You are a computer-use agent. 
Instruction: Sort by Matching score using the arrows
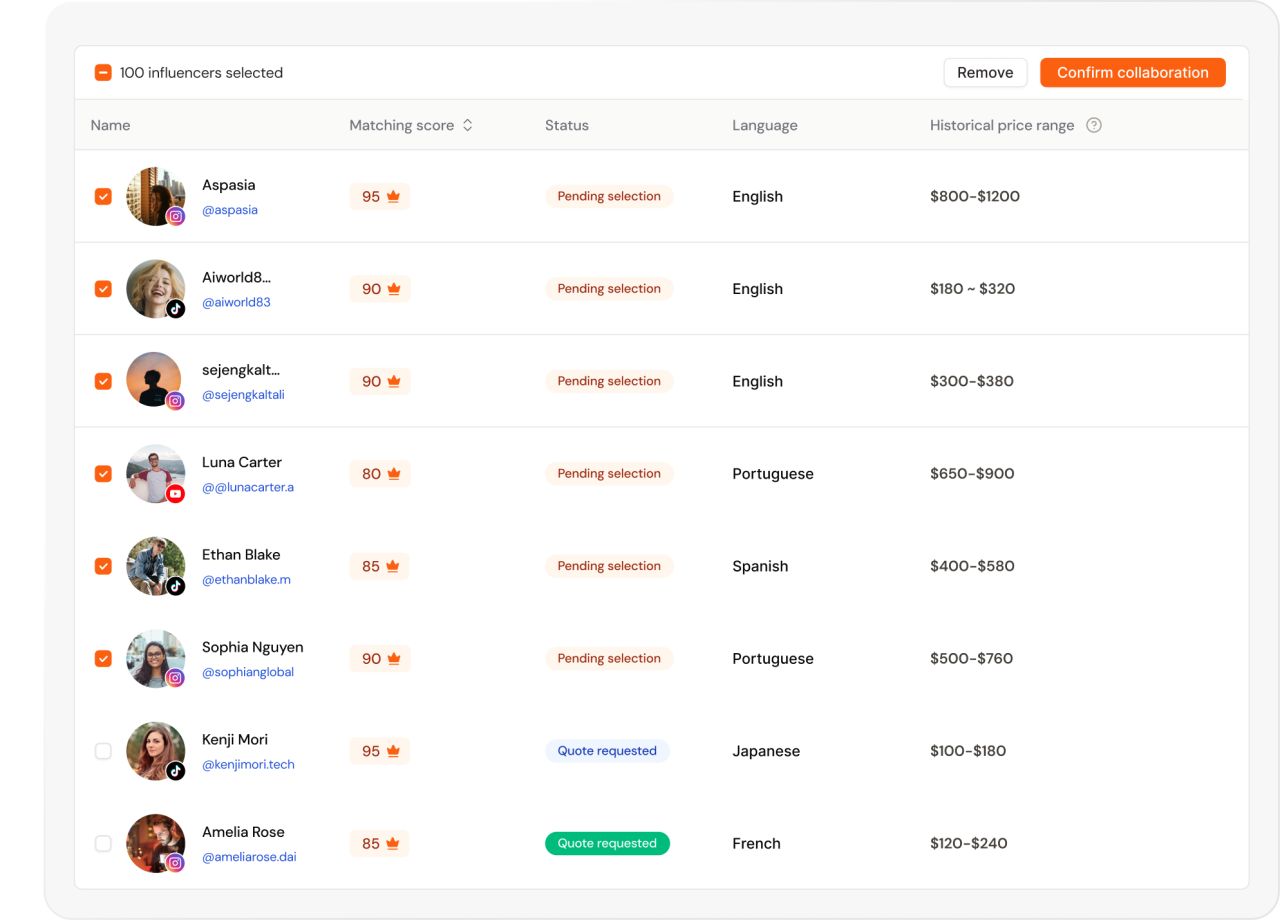[467, 125]
